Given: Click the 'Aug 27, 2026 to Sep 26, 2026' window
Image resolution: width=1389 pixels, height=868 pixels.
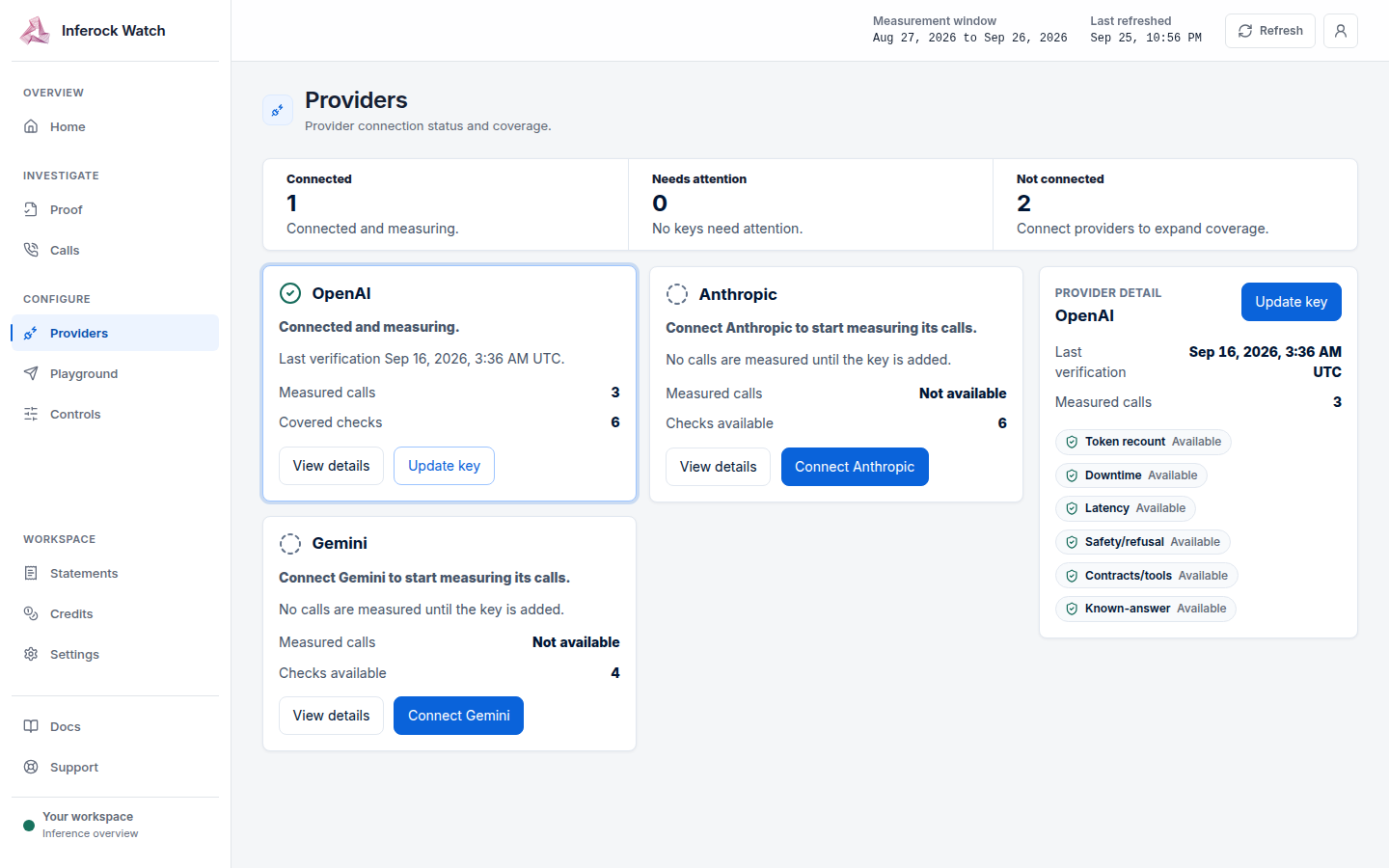Looking at the screenshot, I should [x=969, y=39].
